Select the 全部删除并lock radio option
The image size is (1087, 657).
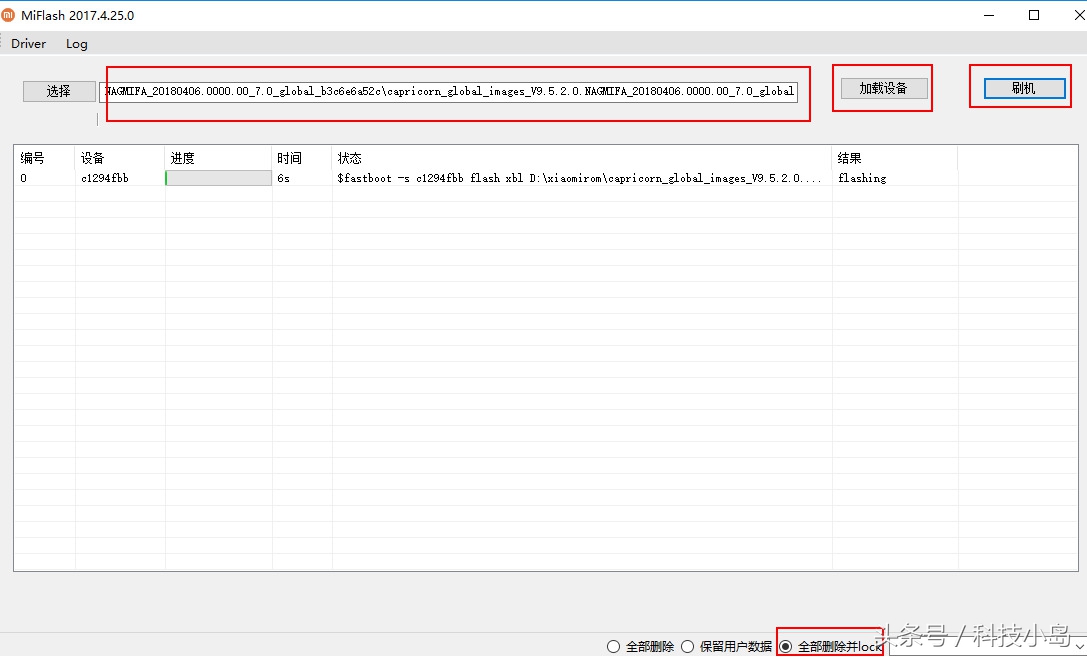(785, 646)
